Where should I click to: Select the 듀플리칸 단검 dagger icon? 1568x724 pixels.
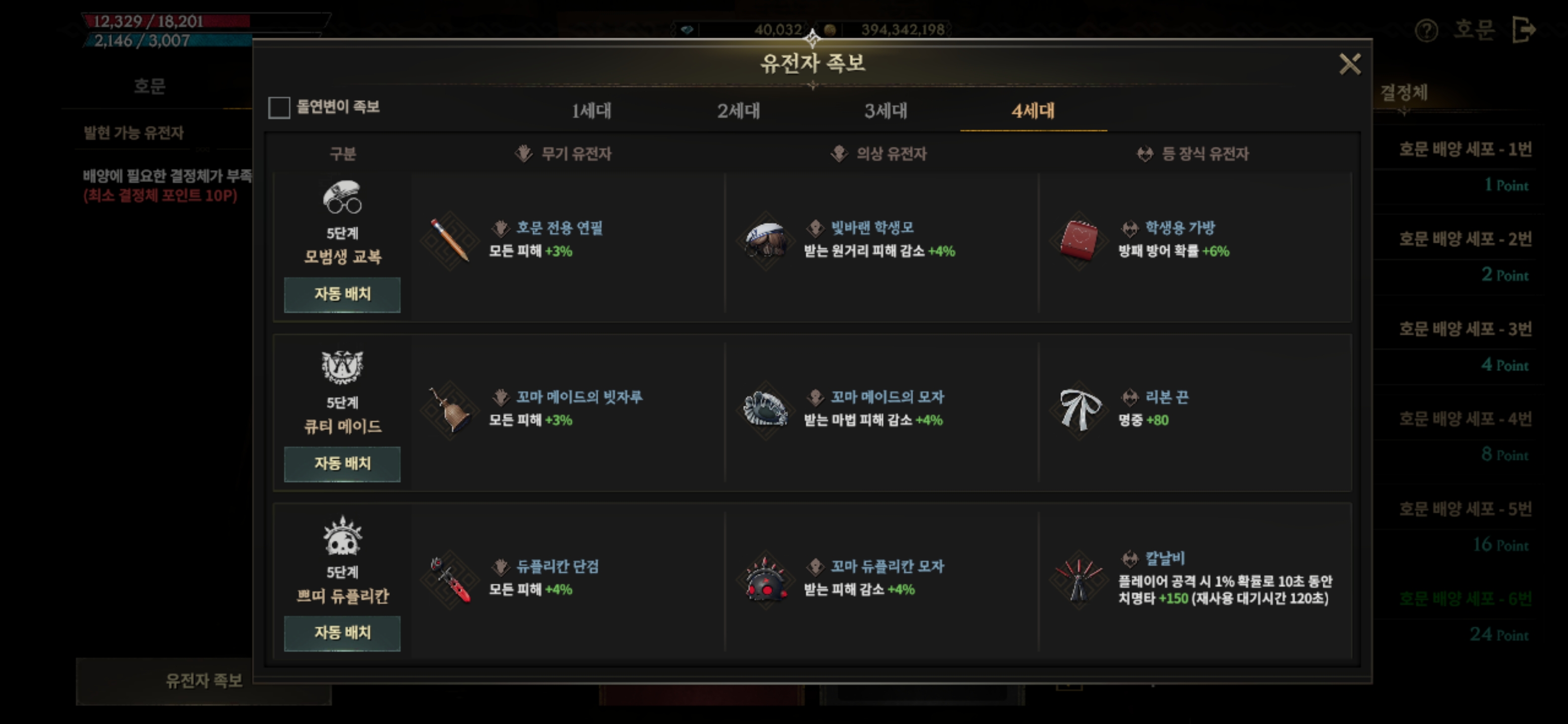(x=450, y=579)
